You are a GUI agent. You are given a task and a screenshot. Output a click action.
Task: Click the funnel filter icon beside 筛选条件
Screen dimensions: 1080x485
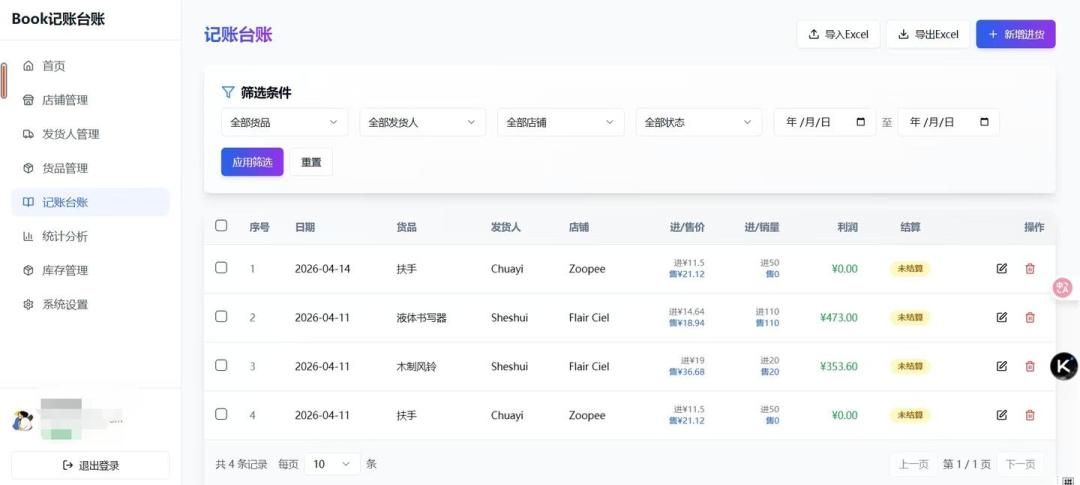point(228,92)
